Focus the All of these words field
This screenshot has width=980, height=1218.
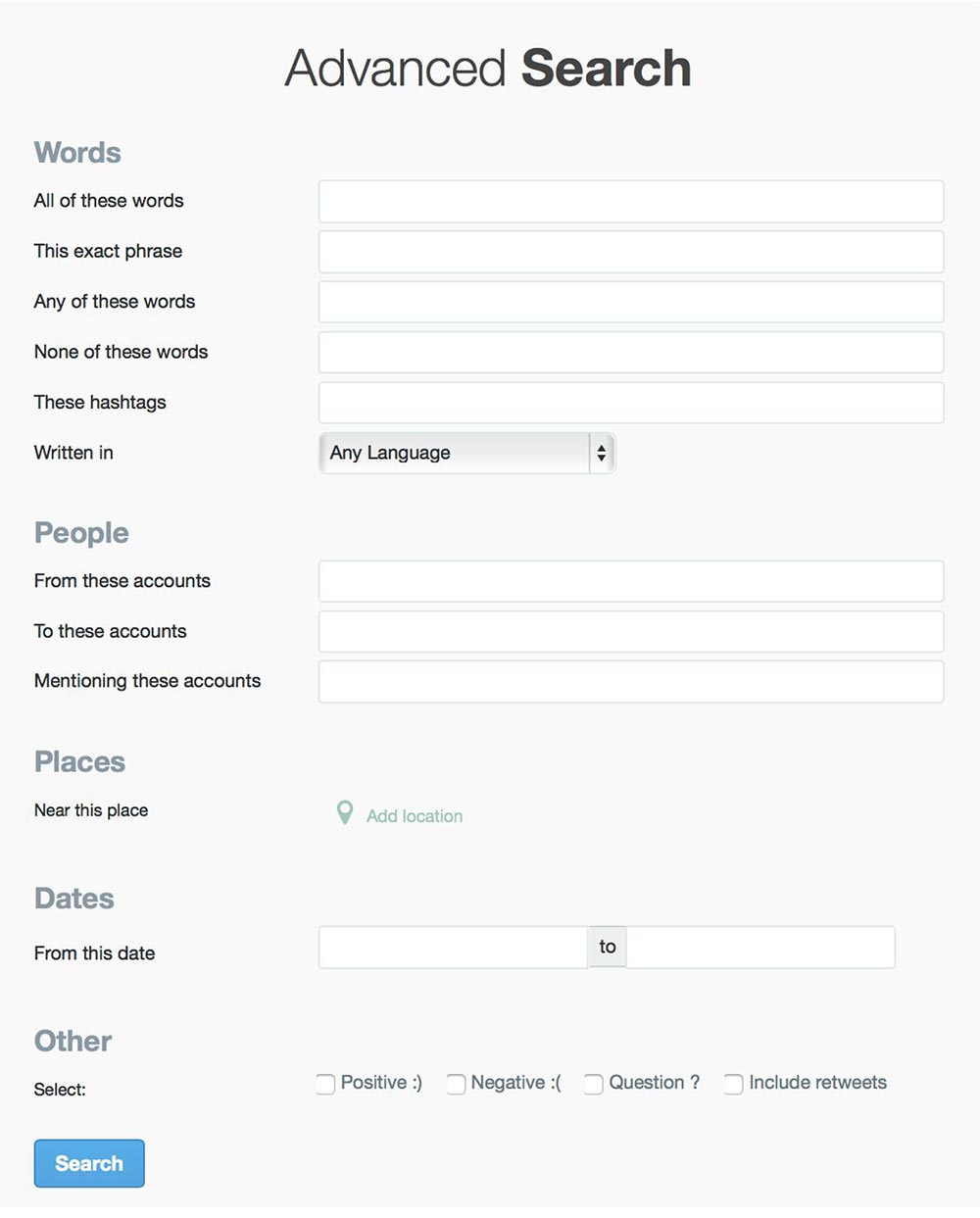(631, 201)
